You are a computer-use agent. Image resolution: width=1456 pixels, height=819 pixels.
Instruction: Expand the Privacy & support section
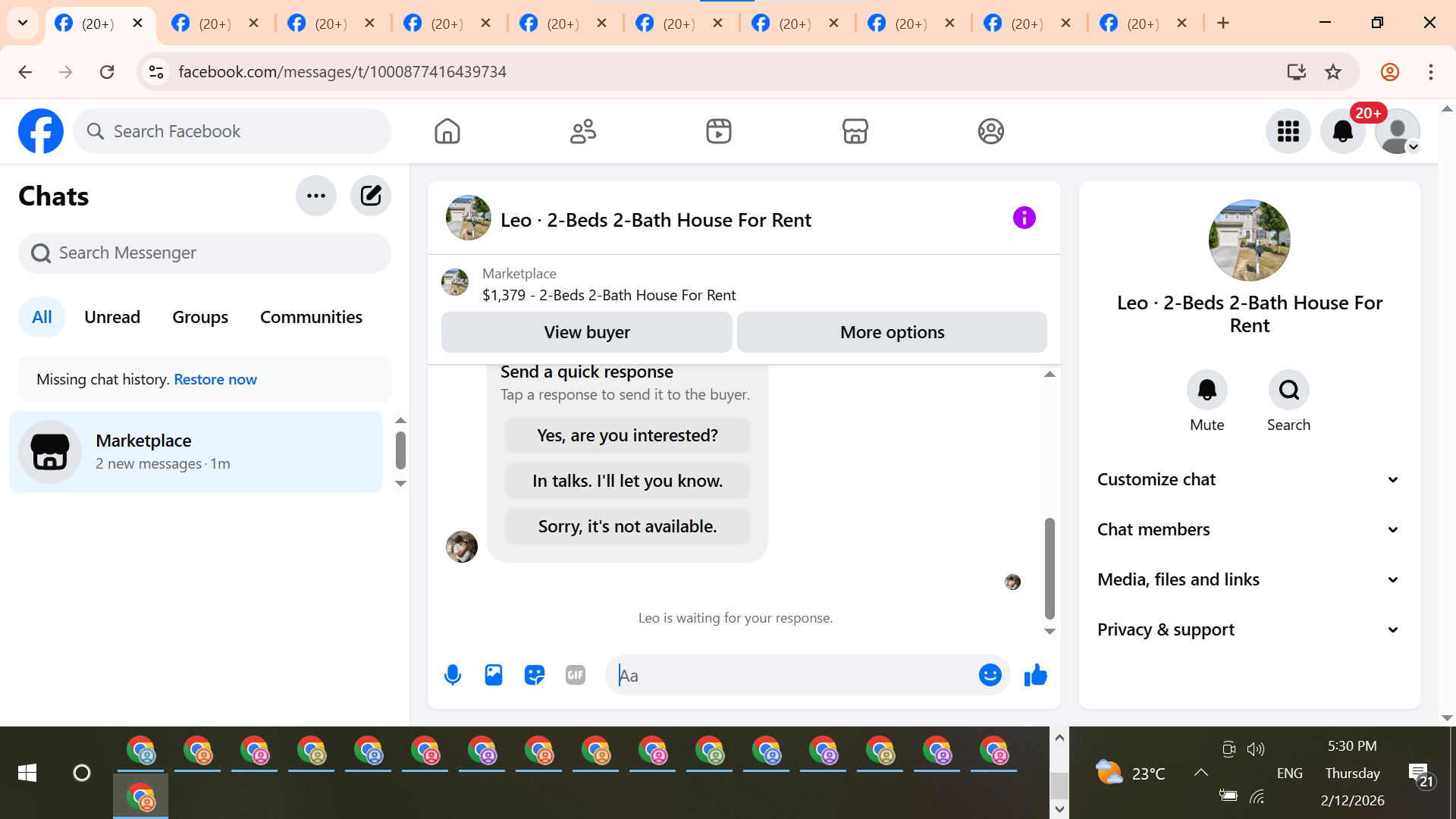click(1249, 629)
